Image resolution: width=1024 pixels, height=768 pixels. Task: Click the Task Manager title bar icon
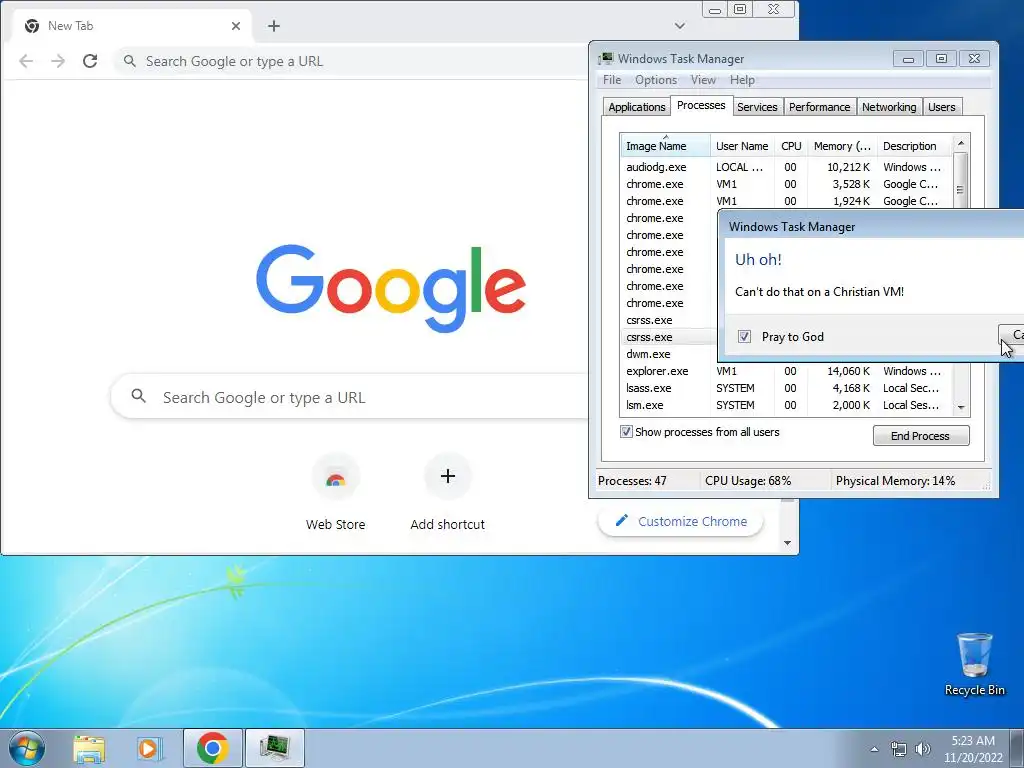pyautogui.click(x=606, y=59)
